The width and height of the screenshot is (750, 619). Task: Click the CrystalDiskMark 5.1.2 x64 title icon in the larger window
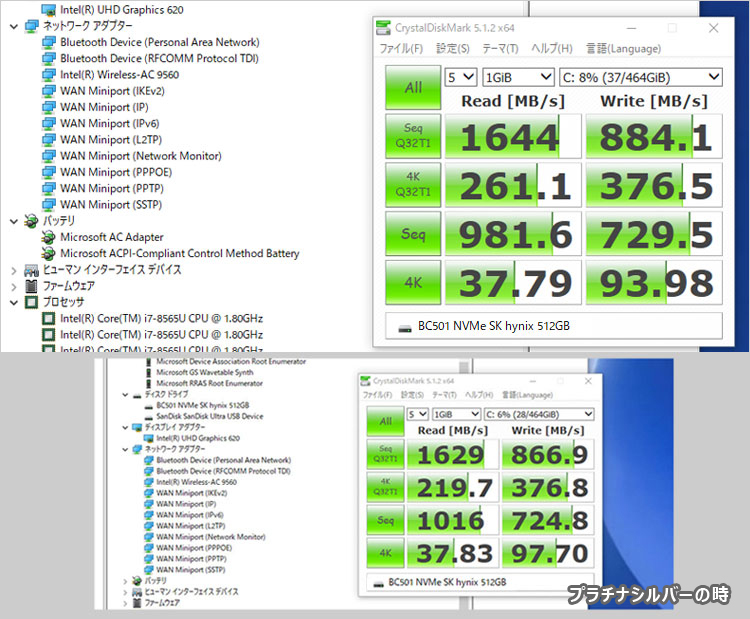click(x=383, y=28)
